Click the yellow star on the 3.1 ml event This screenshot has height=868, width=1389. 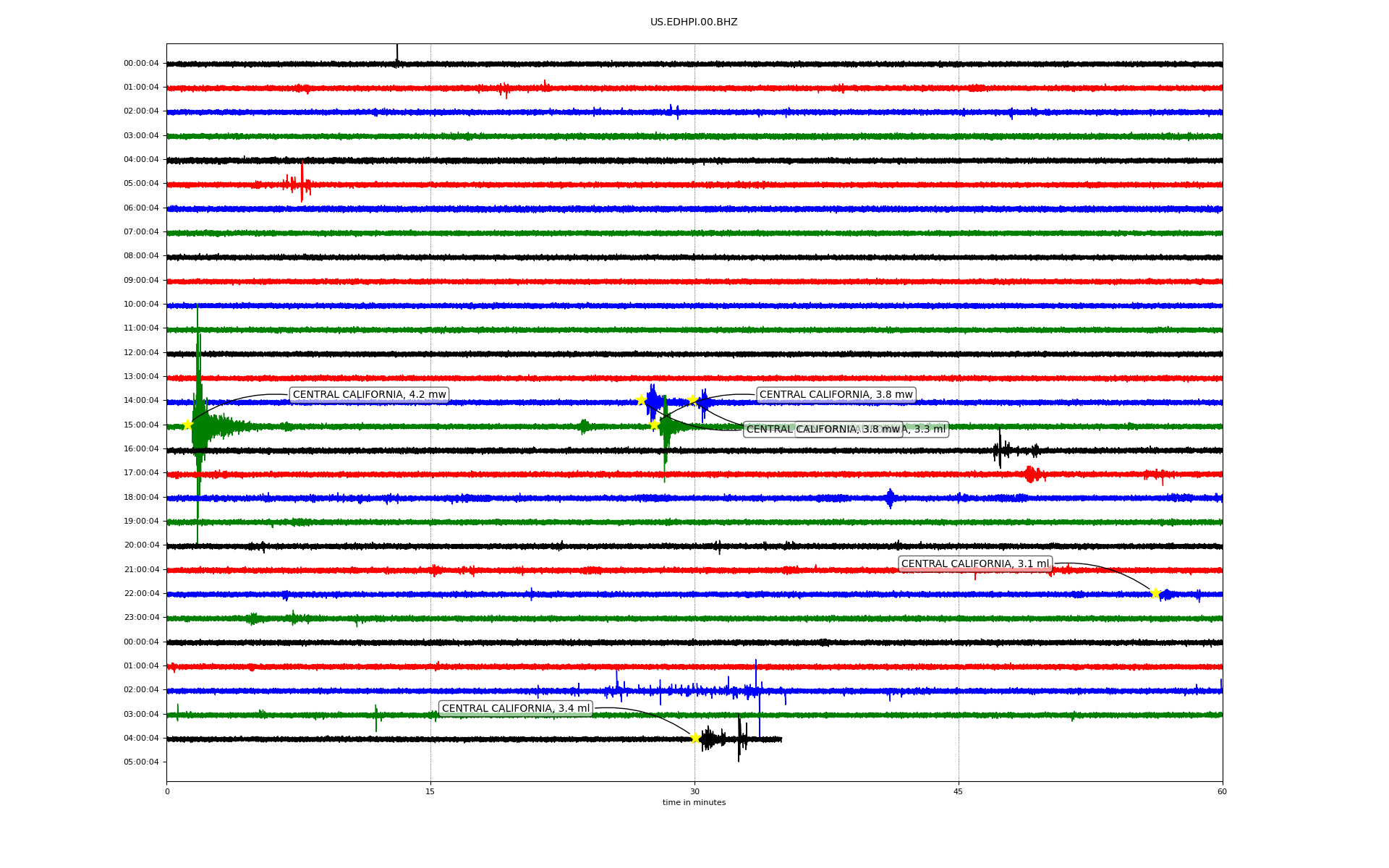[1155, 593]
